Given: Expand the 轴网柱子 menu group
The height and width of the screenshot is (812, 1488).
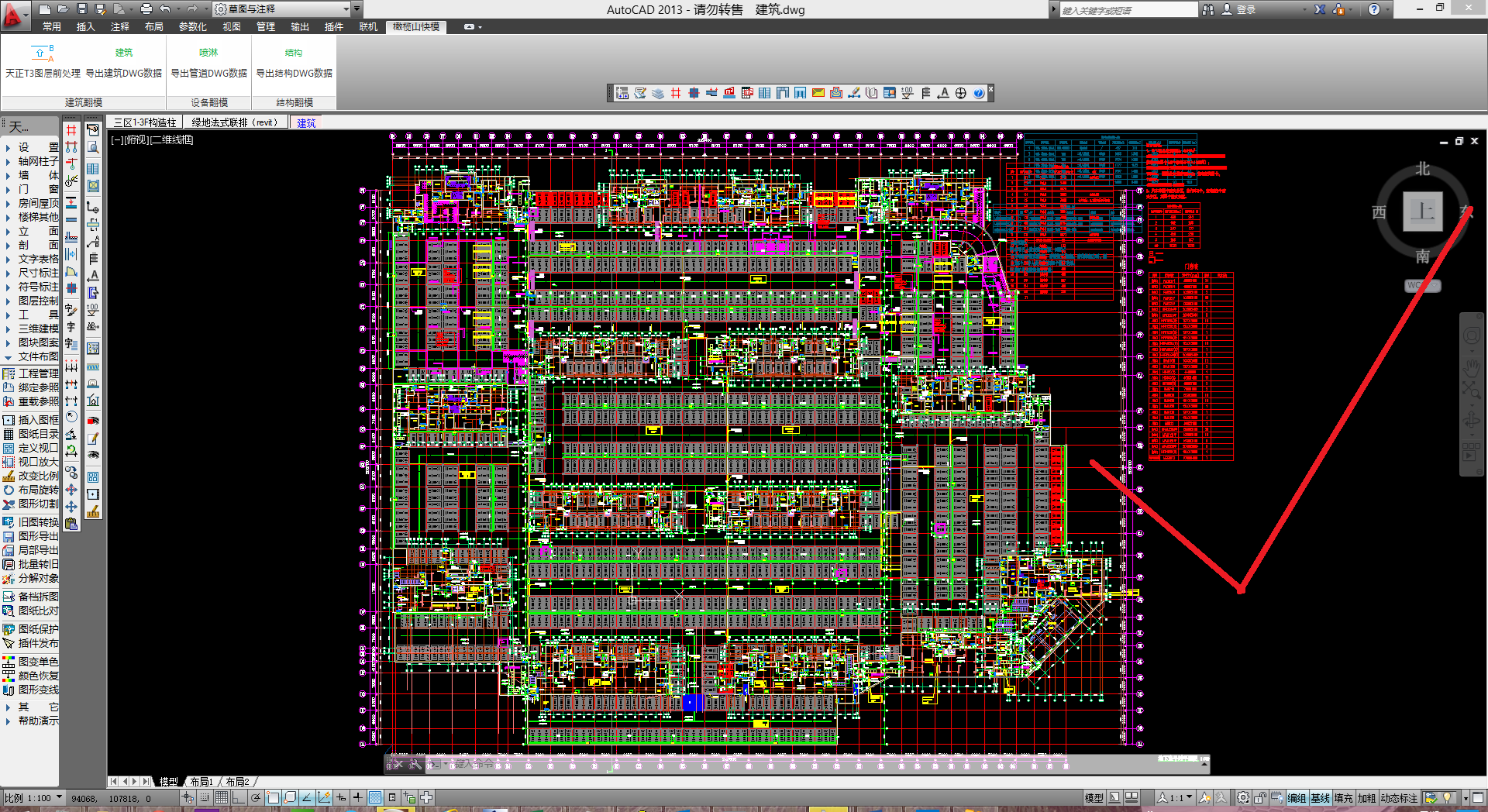Looking at the screenshot, I should point(31,161).
